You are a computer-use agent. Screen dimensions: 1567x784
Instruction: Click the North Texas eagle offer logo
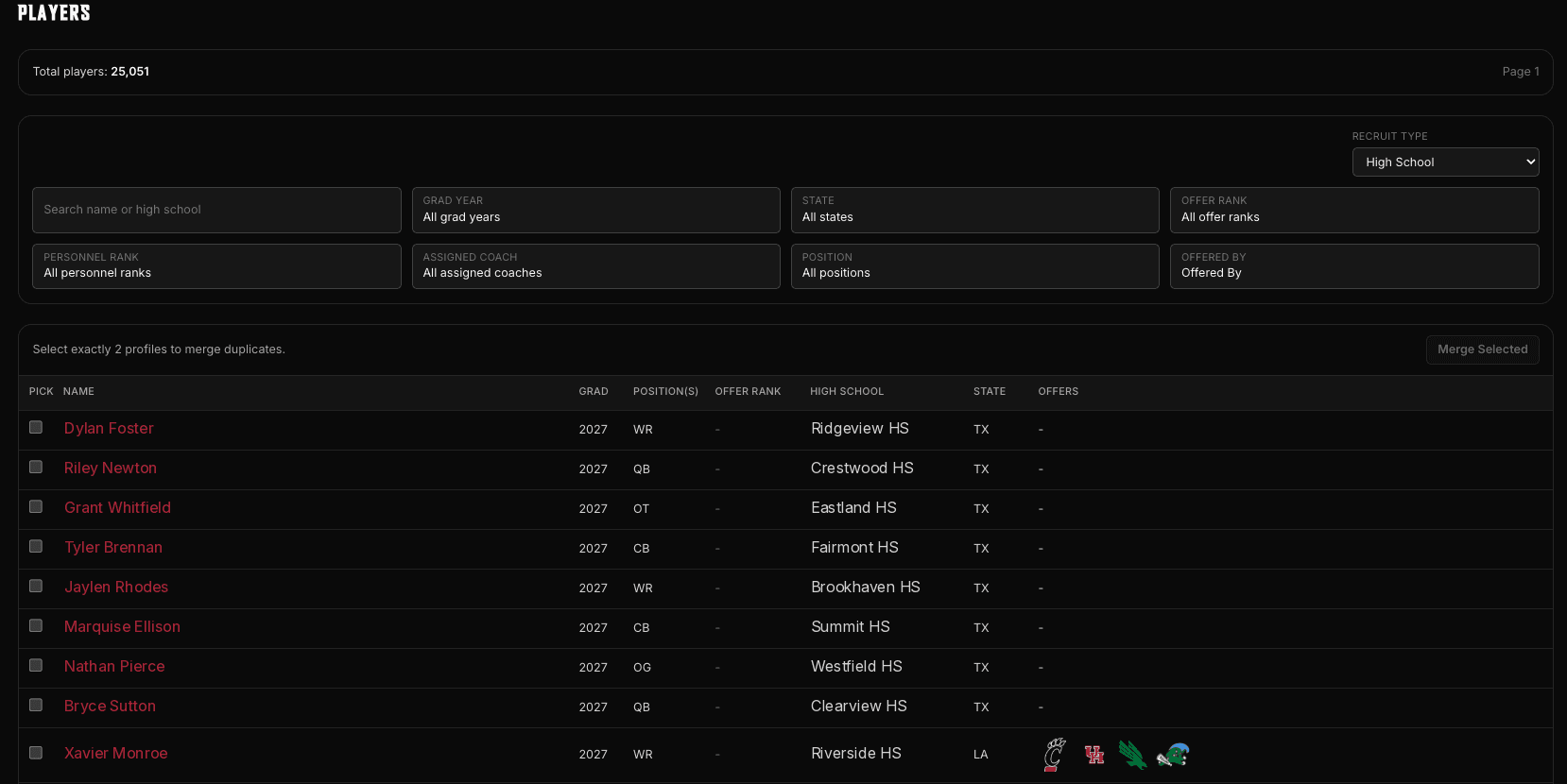click(1132, 755)
